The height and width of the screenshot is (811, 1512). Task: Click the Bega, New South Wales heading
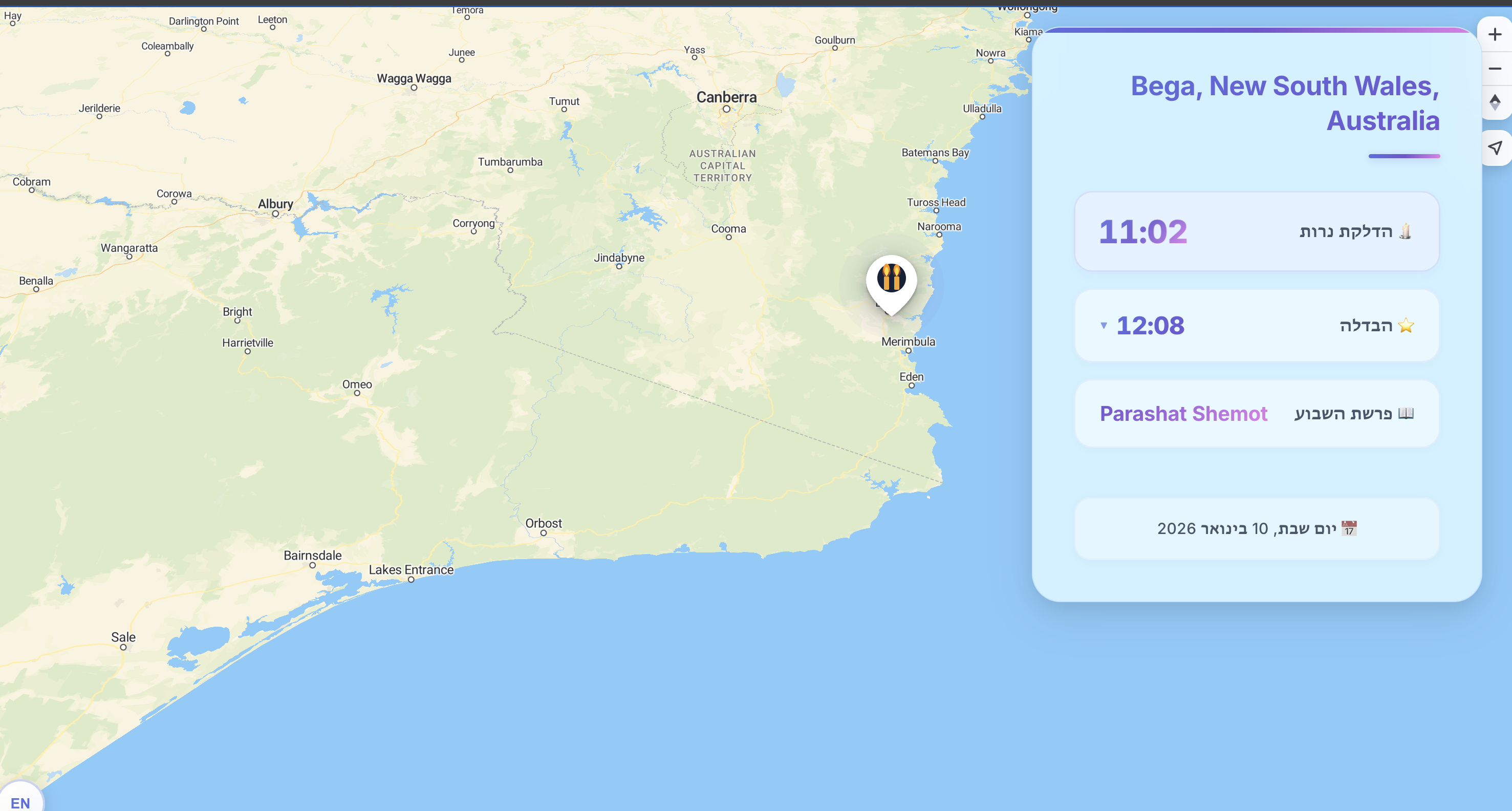point(1285,103)
